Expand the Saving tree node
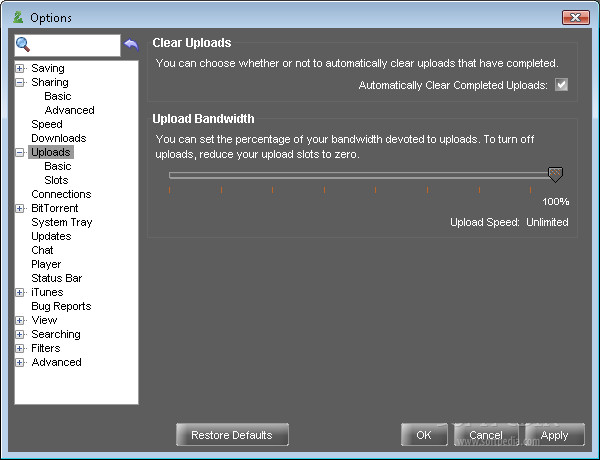Image resolution: width=600 pixels, height=460 pixels. pos(20,69)
